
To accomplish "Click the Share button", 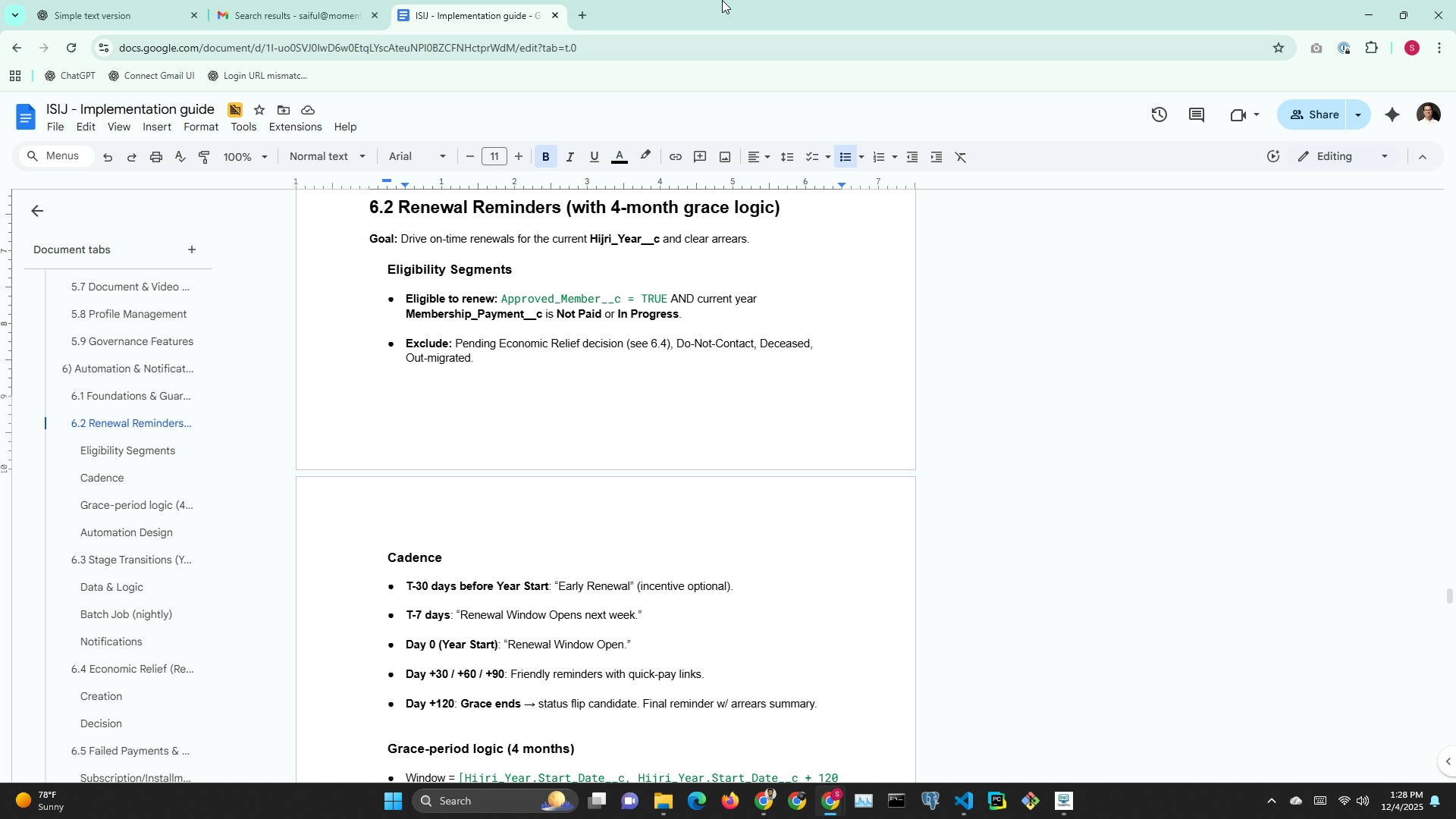I will tap(1314, 115).
